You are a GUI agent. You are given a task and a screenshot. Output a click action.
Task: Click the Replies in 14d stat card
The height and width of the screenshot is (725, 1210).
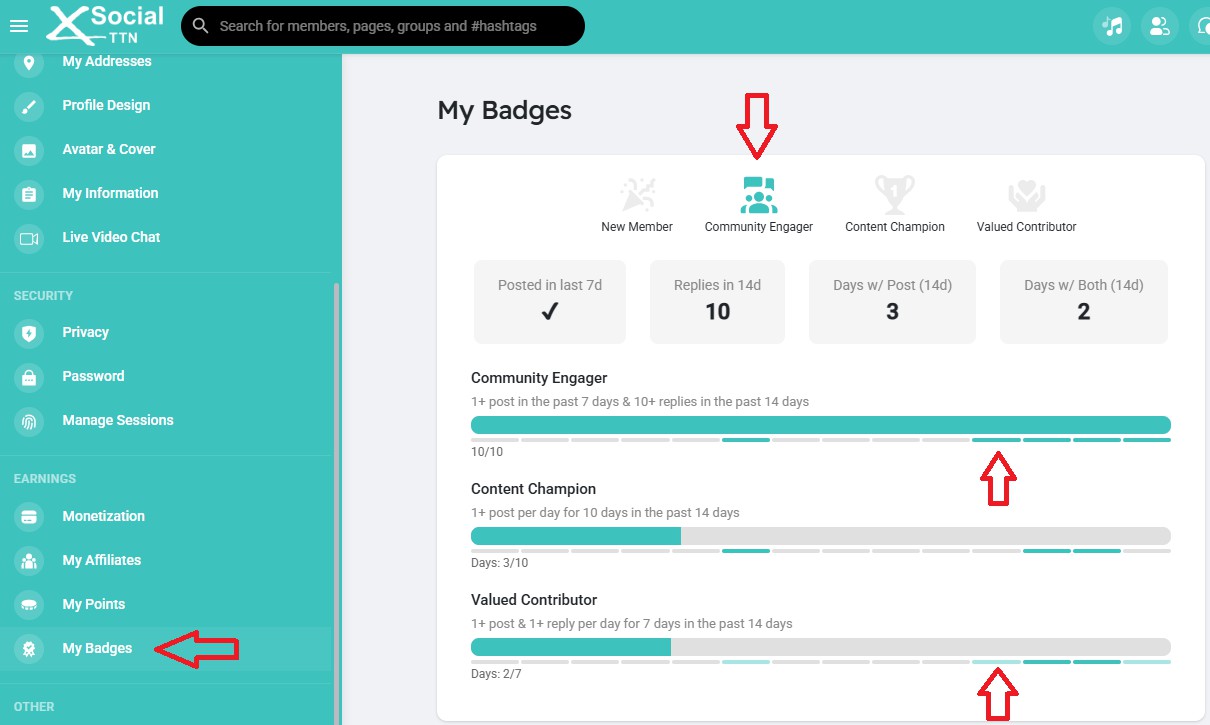coord(717,301)
